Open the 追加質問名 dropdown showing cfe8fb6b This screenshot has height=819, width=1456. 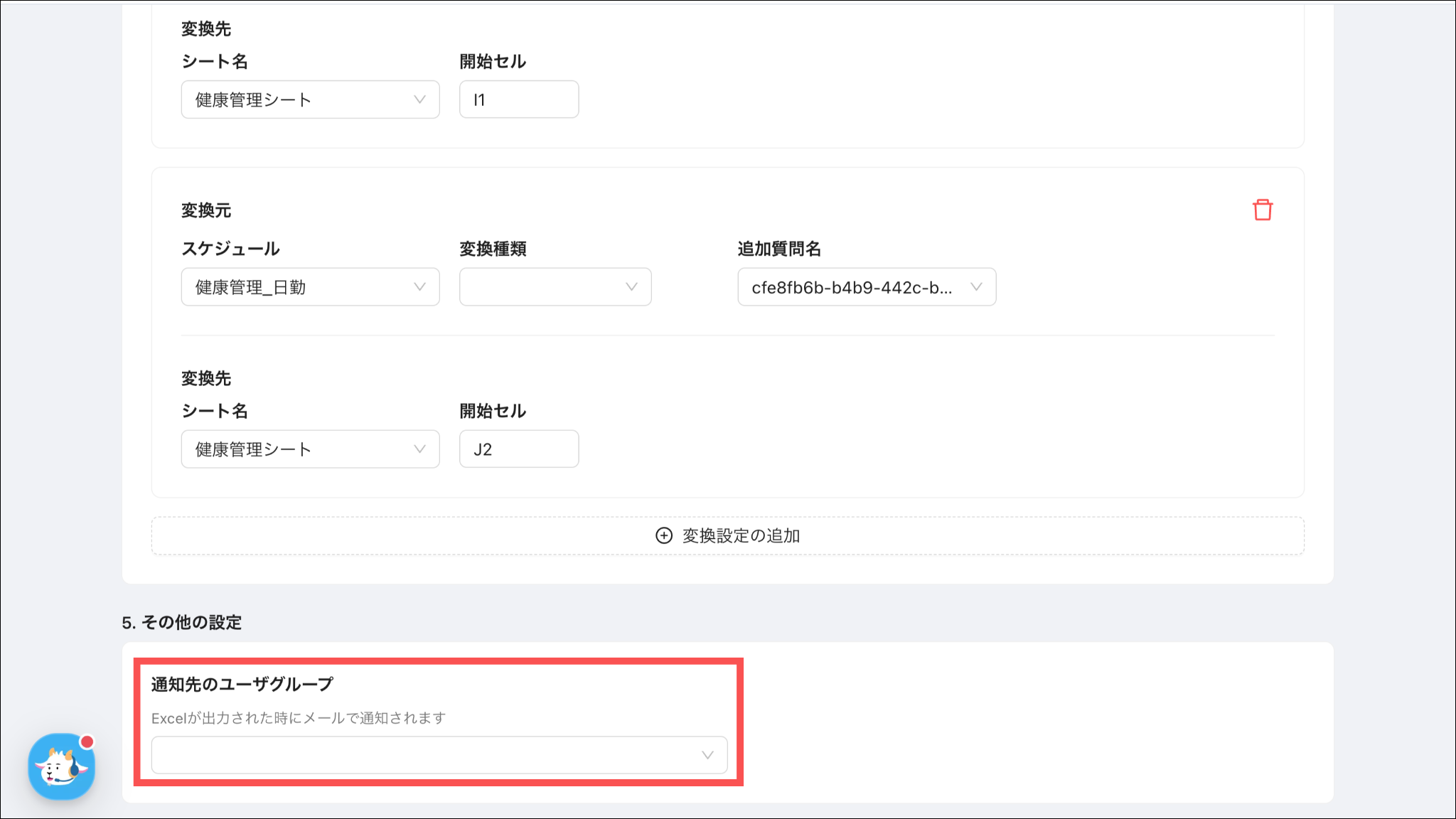click(866, 287)
